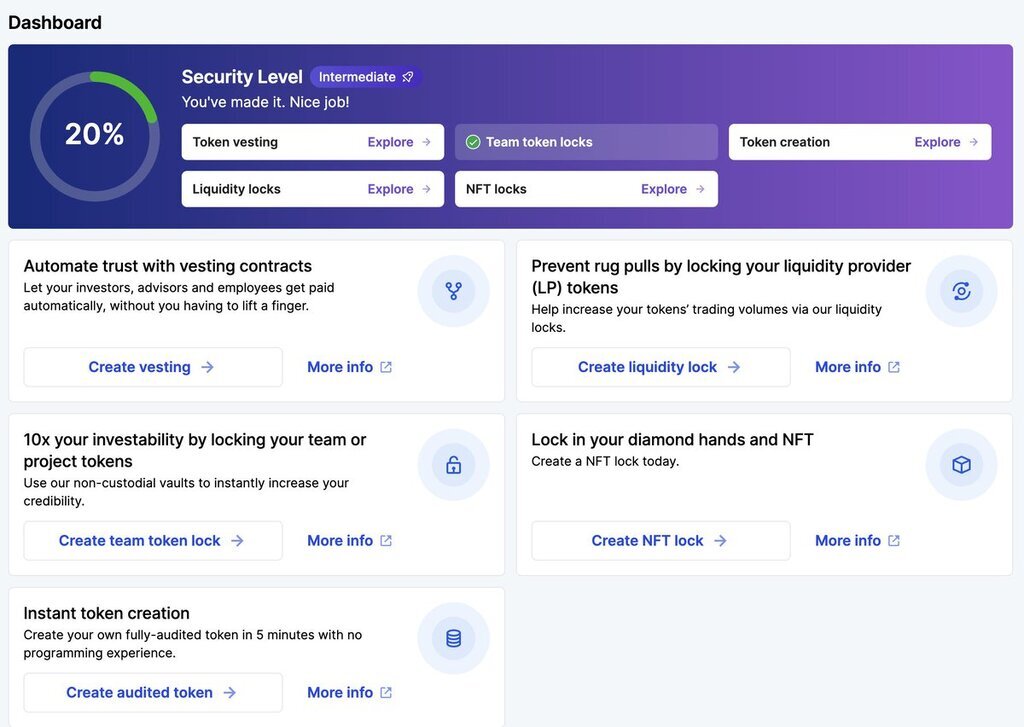Click the vesting branch icon
Image resolution: width=1024 pixels, height=727 pixels.
[x=453, y=291]
